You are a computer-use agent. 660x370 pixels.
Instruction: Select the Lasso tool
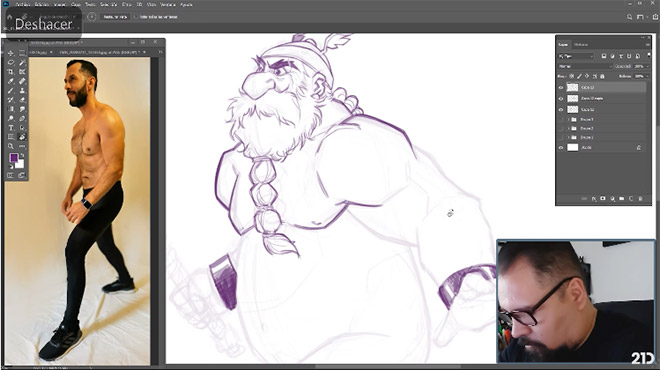point(11,63)
